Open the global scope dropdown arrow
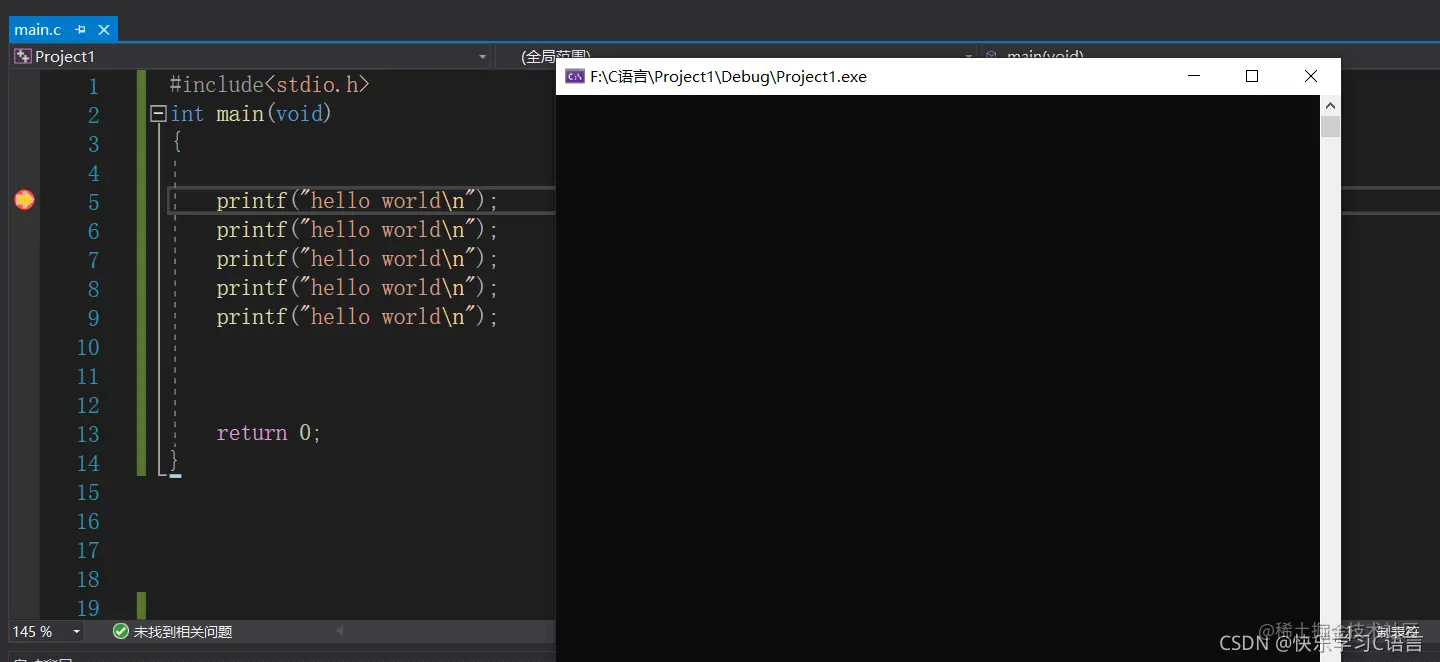 (967, 57)
